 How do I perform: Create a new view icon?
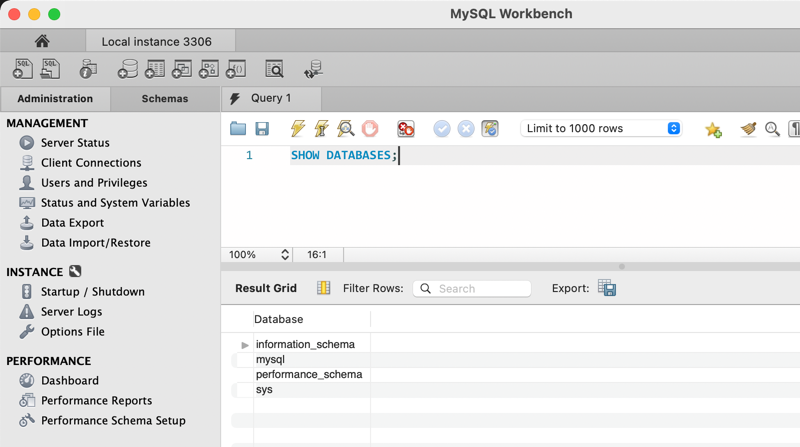(x=182, y=69)
